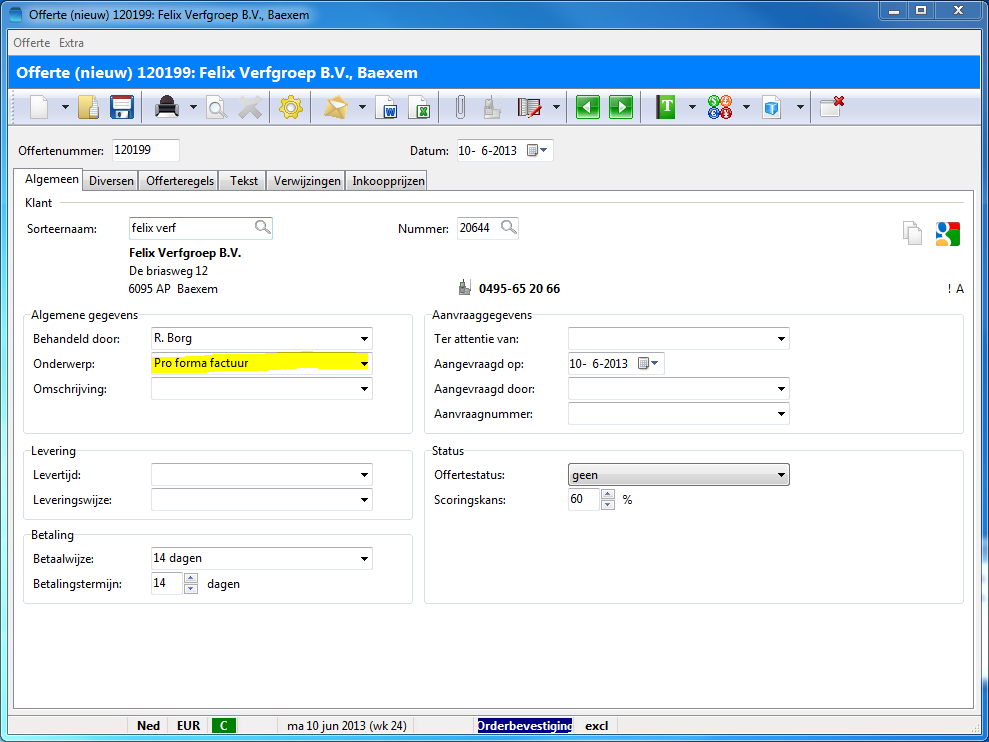Click the Save floppy disk icon
Viewport: 989px width, 742px height.
[122, 108]
